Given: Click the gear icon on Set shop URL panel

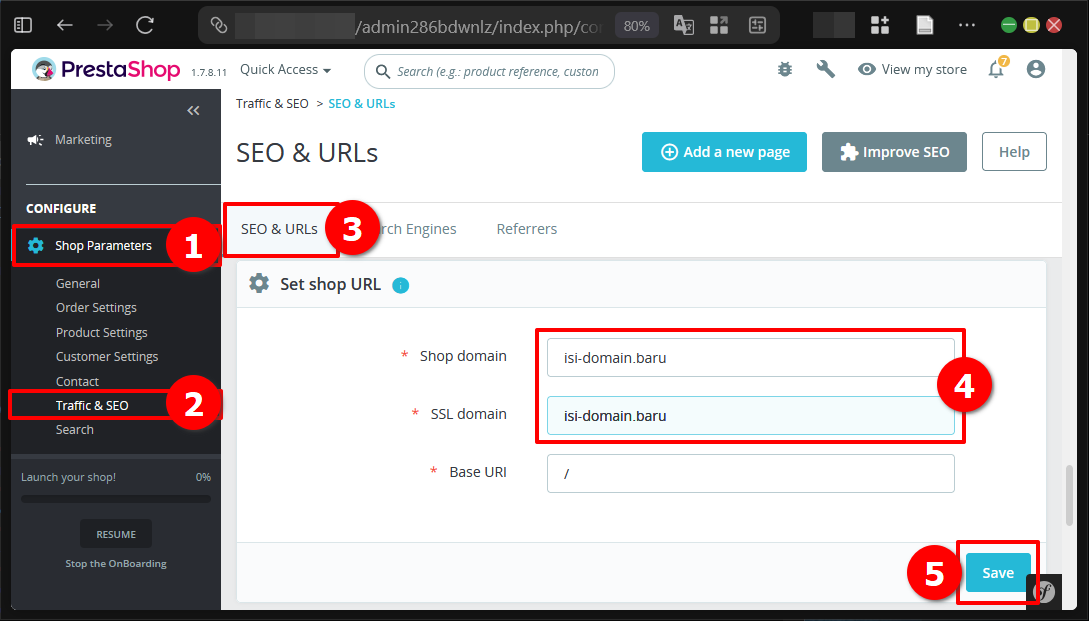Looking at the screenshot, I should (x=259, y=284).
